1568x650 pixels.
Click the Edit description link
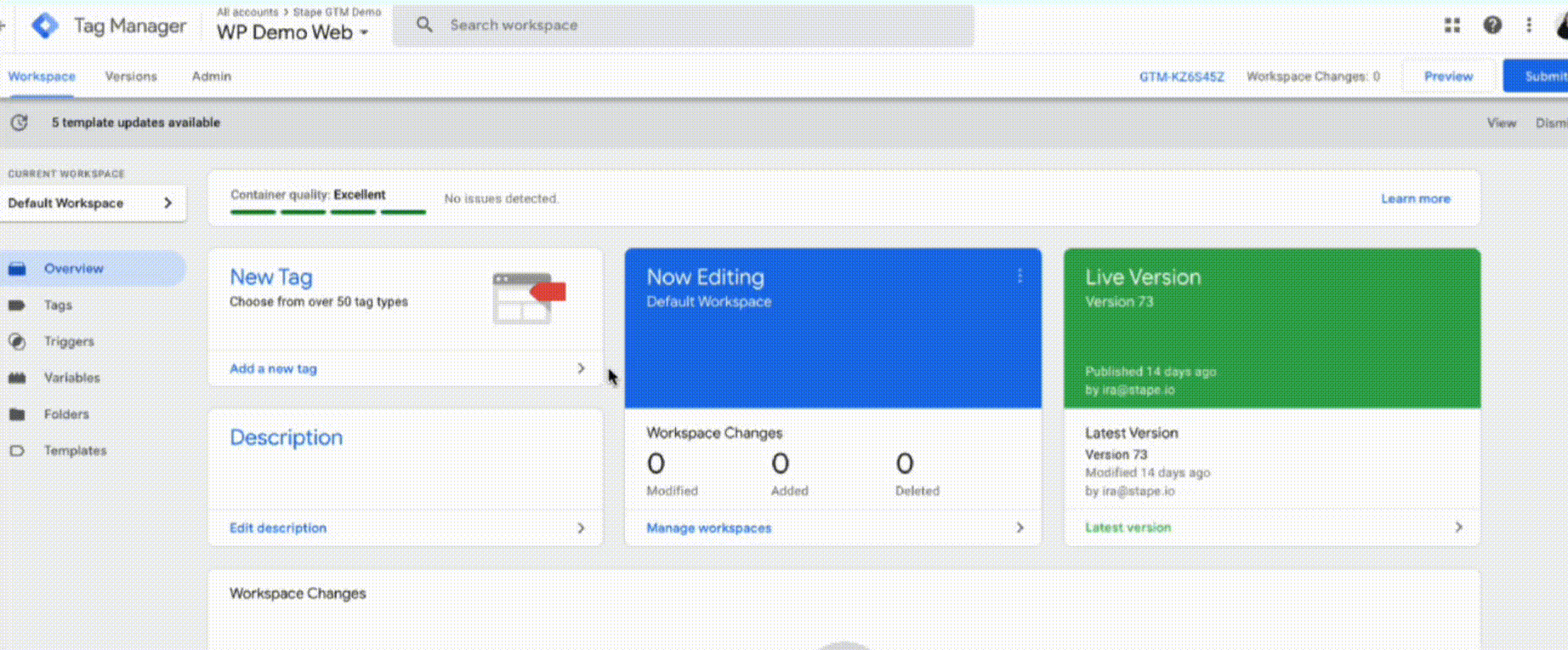click(x=278, y=528)
